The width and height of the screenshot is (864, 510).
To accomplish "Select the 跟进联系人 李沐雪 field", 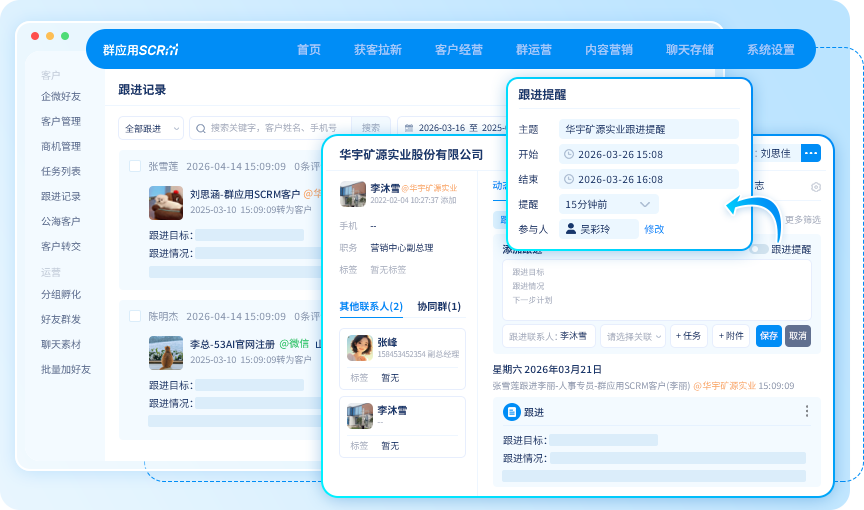I will pyautogui.click(x=548, y=336).
